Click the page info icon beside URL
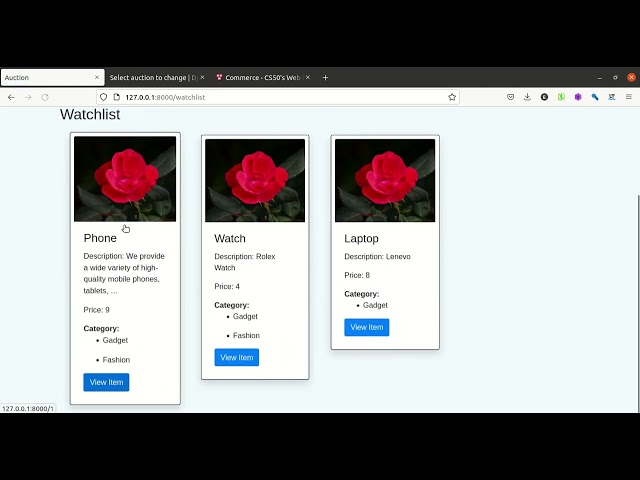This screenshot has width=640, height=480. [x=117, y=97]
